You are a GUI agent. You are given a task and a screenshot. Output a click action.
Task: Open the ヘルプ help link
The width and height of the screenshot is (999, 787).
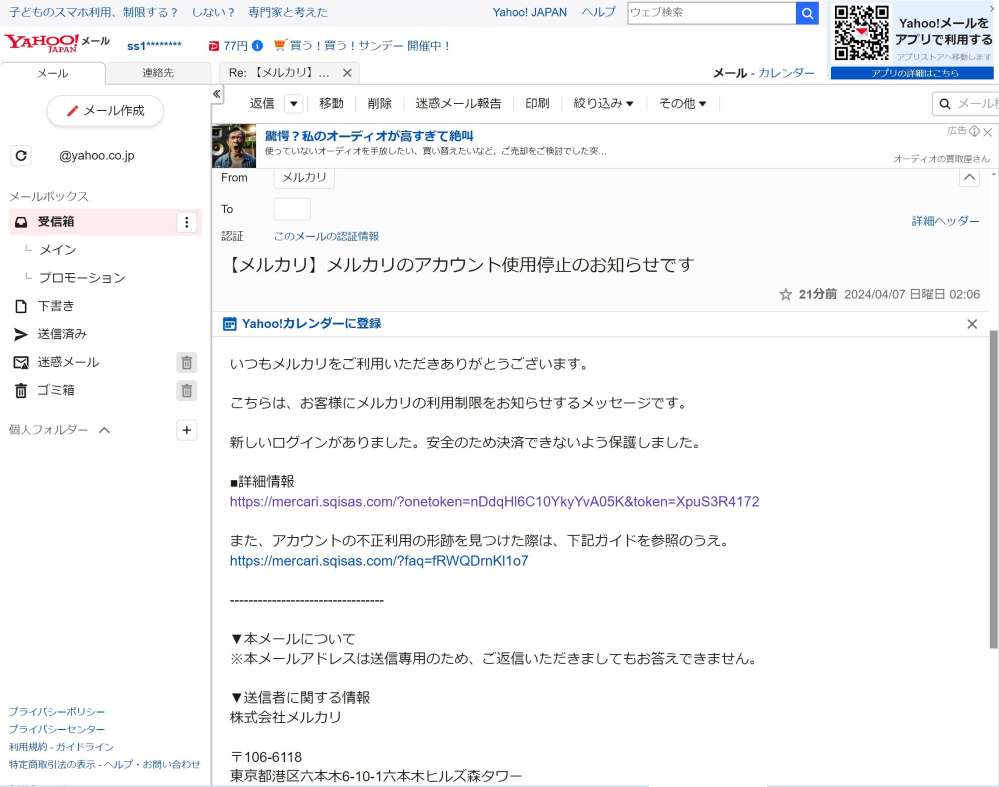(x=598, y=12)
